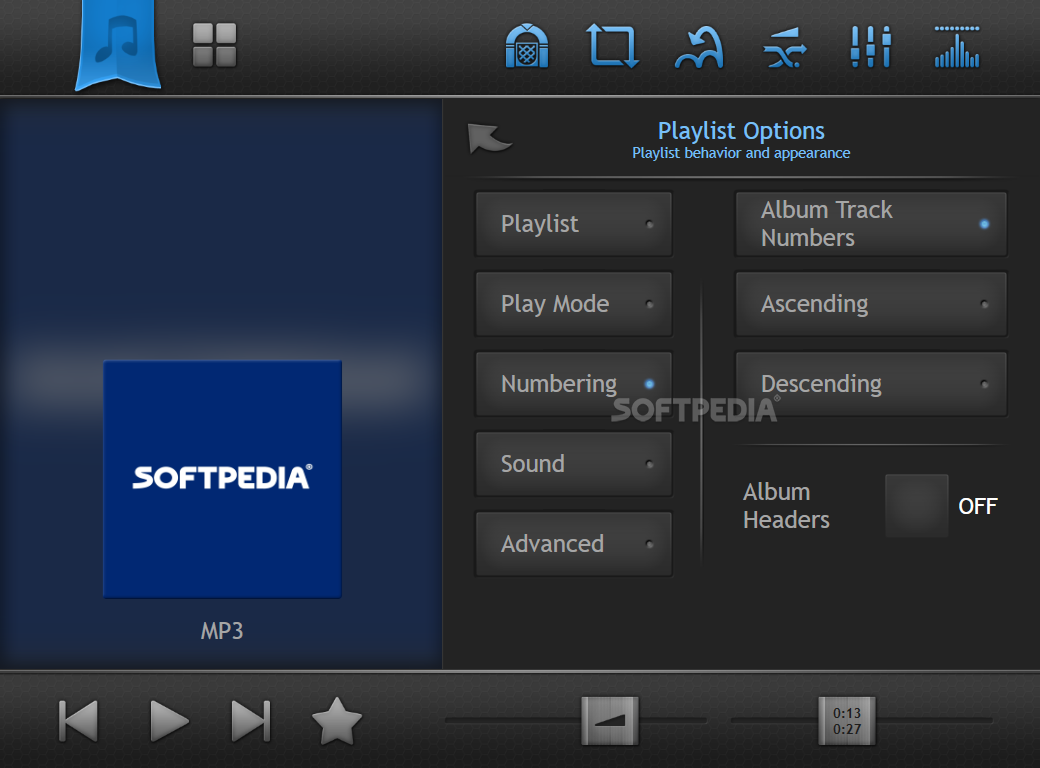1040x768 pixels.
Task: Choose Descending numbering option
Action: point(871,384)
